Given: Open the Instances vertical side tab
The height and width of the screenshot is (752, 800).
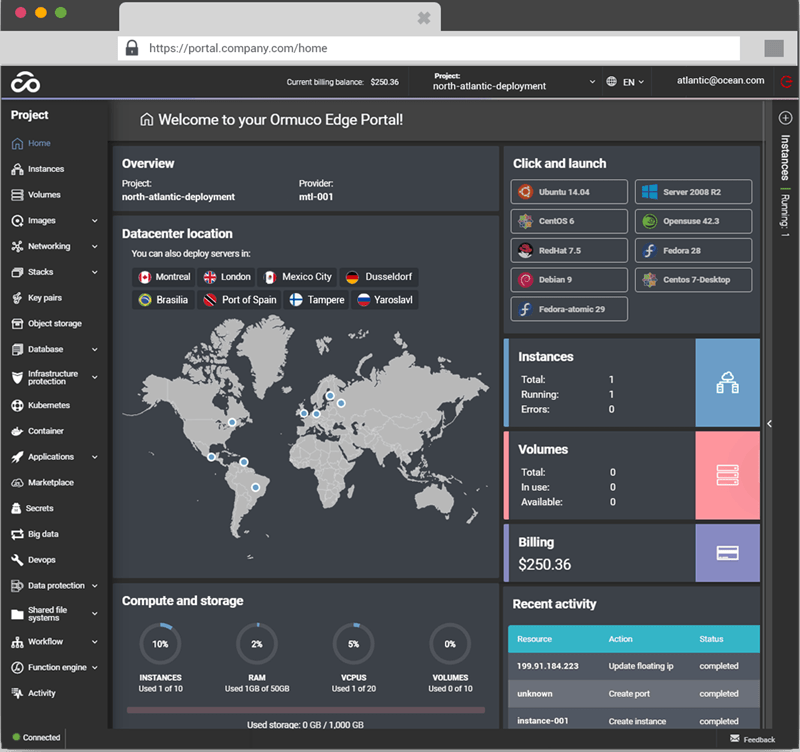Looking at the screenshot, I should [785, 157].
